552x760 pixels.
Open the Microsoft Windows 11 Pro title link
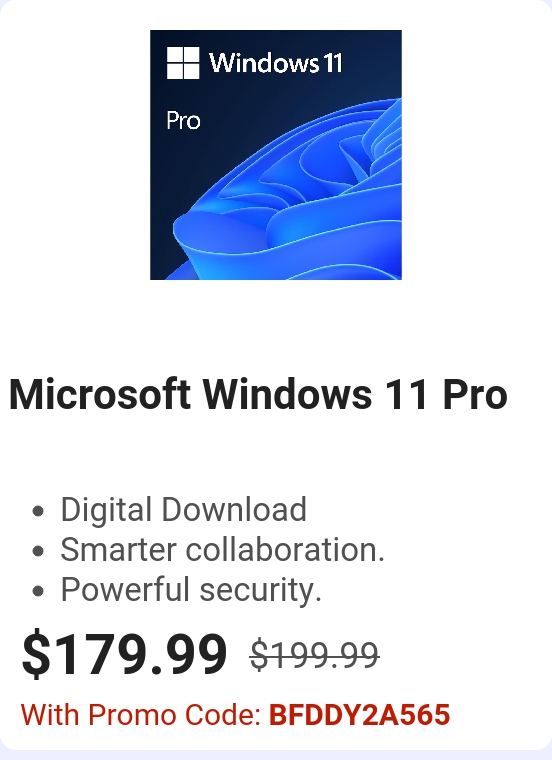tap(258, 395)
